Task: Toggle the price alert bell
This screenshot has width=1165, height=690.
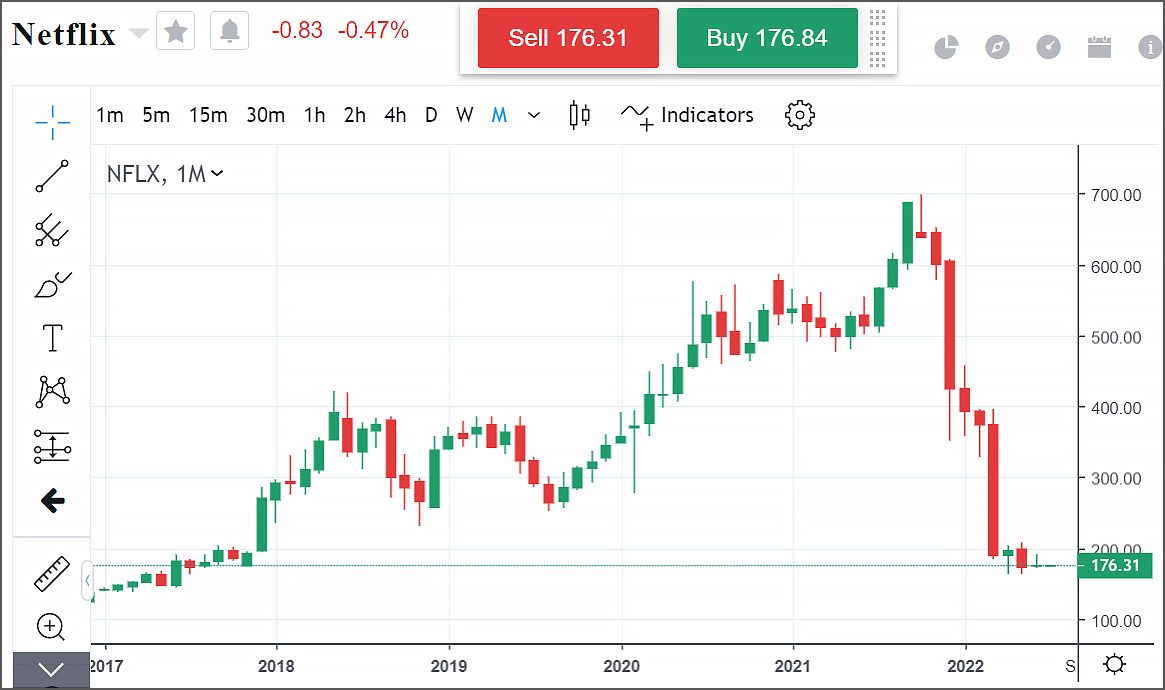Action: (x=229, y=32)
